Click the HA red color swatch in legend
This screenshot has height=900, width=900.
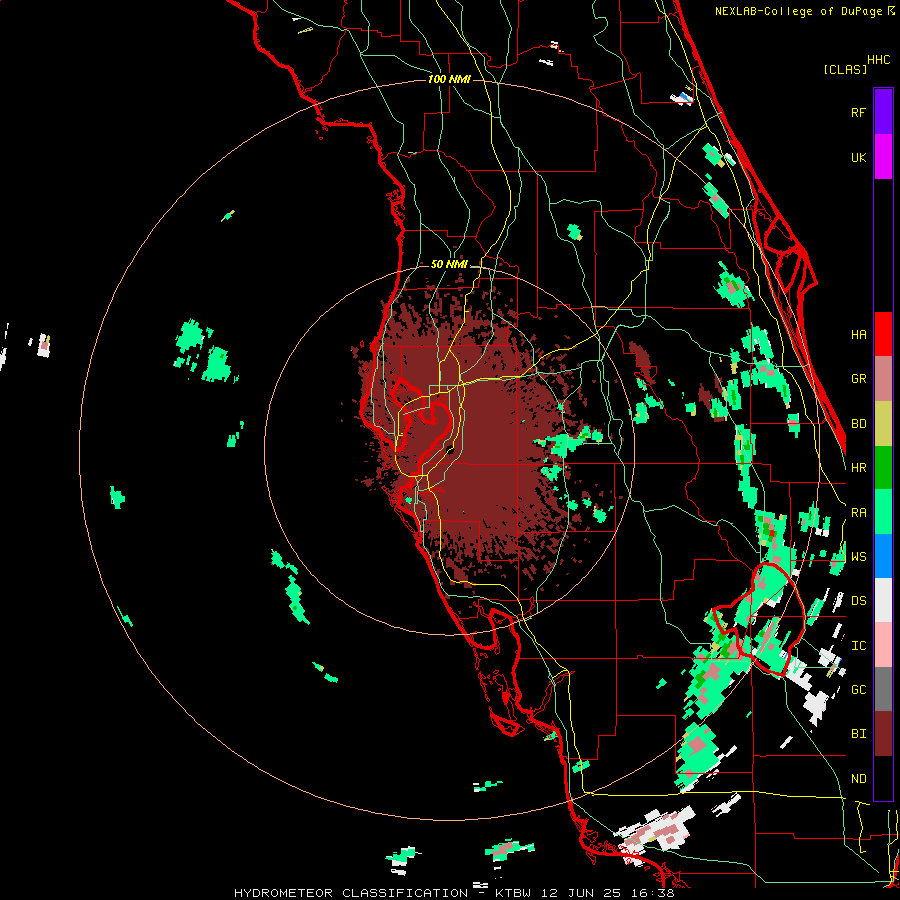click(x=883, y=334)
